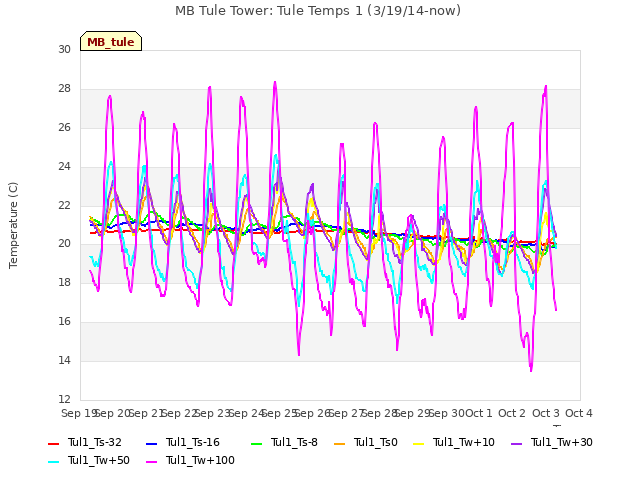640x480 pixels.
Task: Click the 12 y-axis tick label
Action: (x=64, y=399)
